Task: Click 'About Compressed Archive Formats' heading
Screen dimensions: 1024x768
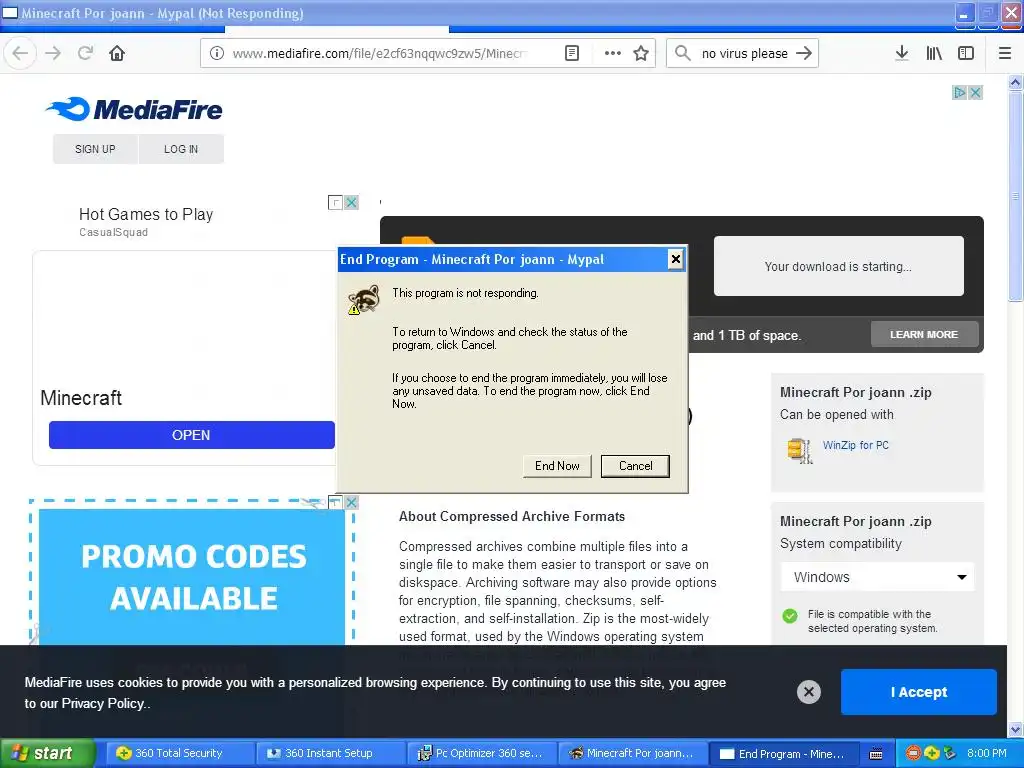Action: click(x=511, y=516)
